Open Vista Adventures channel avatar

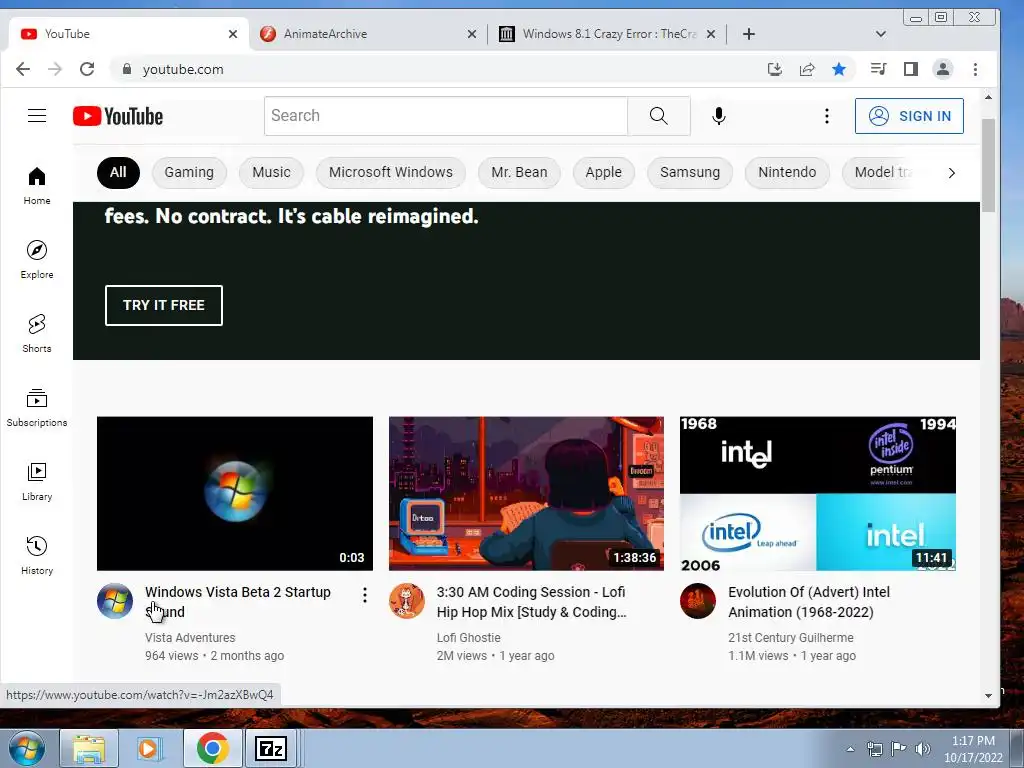click(115, 601)
